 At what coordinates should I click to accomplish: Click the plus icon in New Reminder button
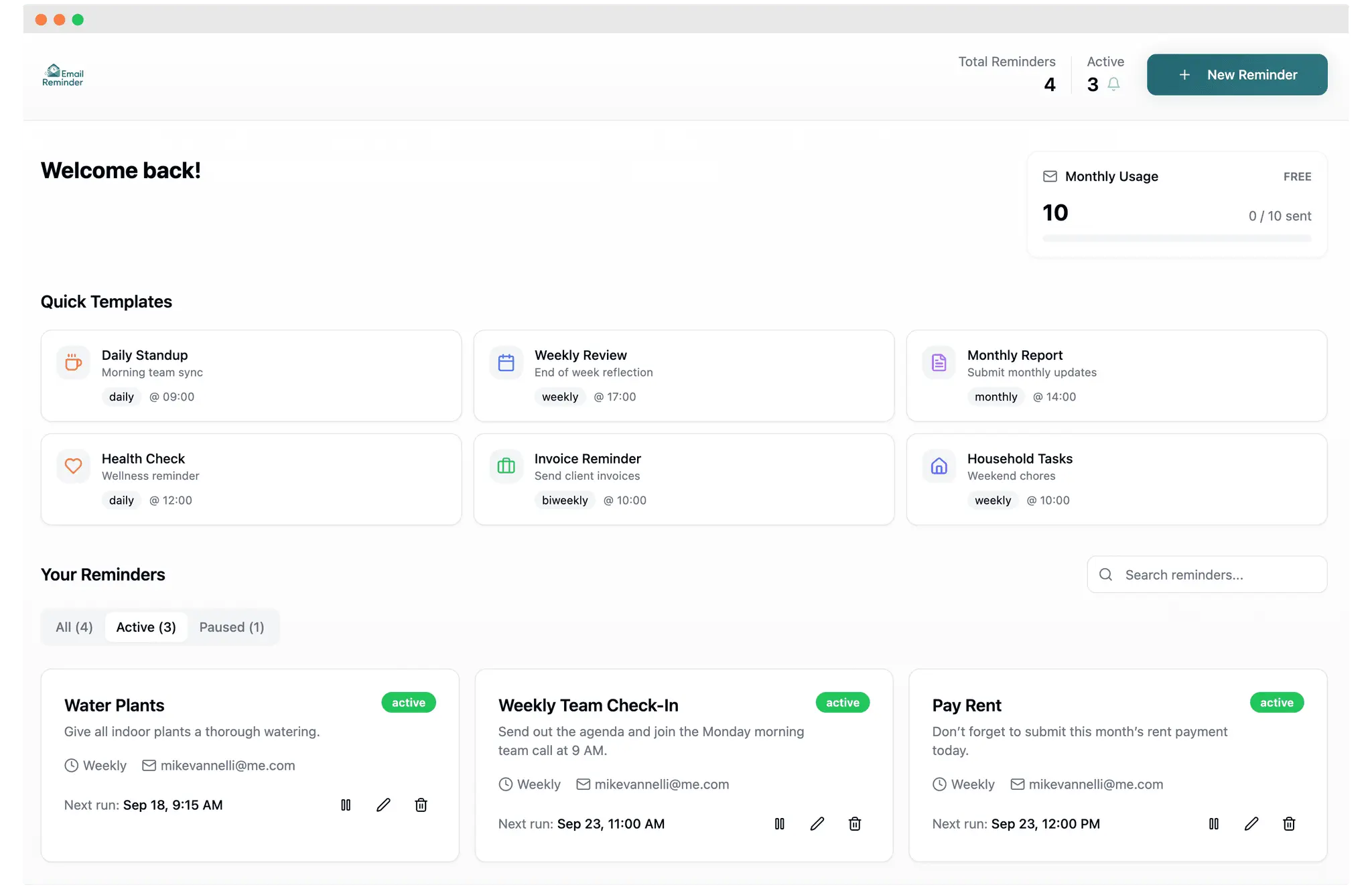click(x=1184, y=75)
